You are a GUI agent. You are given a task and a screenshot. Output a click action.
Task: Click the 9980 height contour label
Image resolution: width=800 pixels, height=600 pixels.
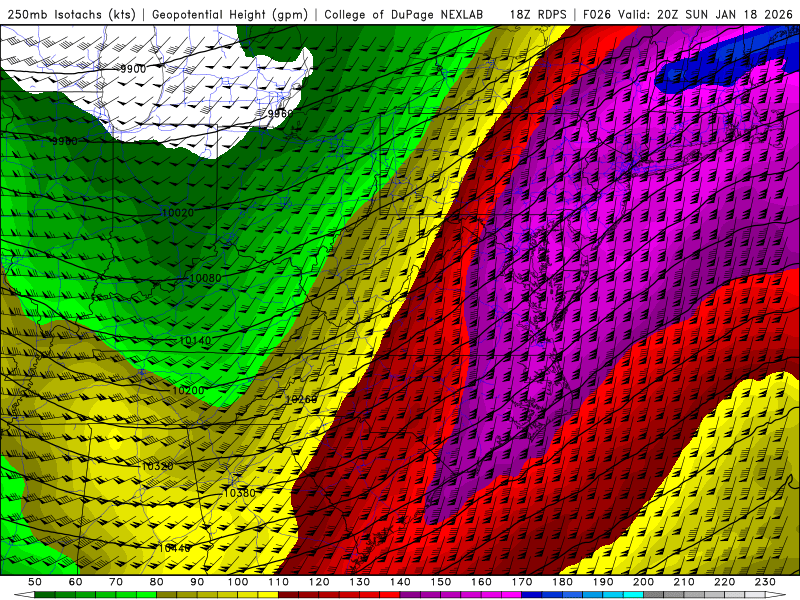pos(65,141)
